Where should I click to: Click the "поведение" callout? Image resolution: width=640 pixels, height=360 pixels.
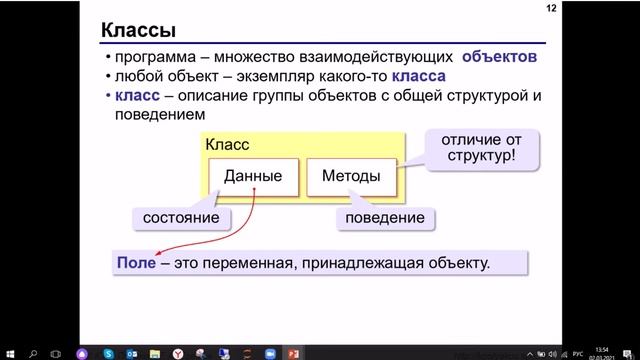point(385,218)
